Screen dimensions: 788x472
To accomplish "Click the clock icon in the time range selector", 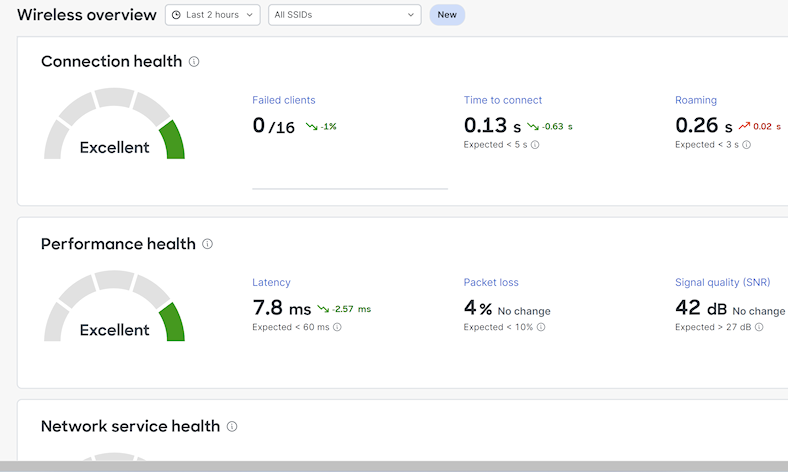I will (176, 15).
